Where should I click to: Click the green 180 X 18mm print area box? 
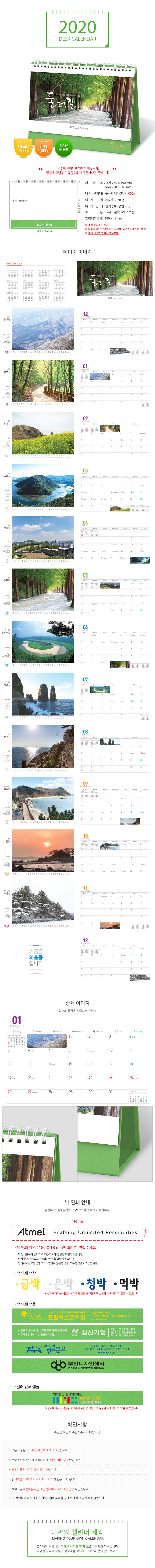tap(44, 225)
